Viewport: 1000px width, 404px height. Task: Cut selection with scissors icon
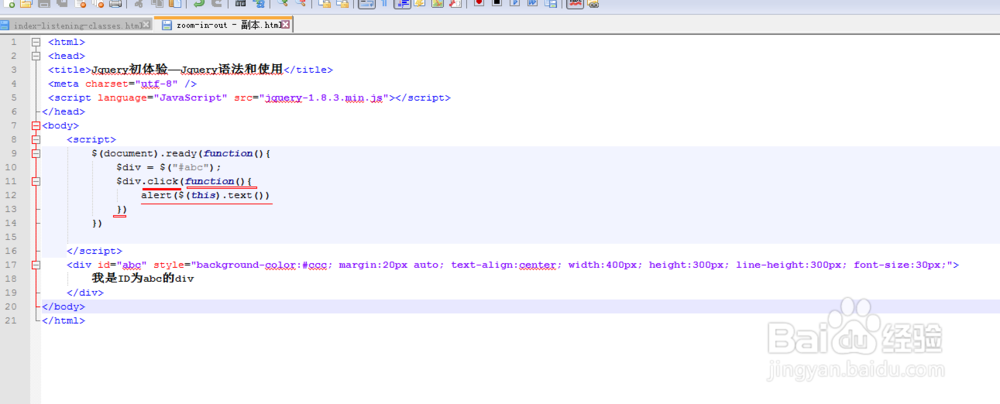click(x=138, y=3)
